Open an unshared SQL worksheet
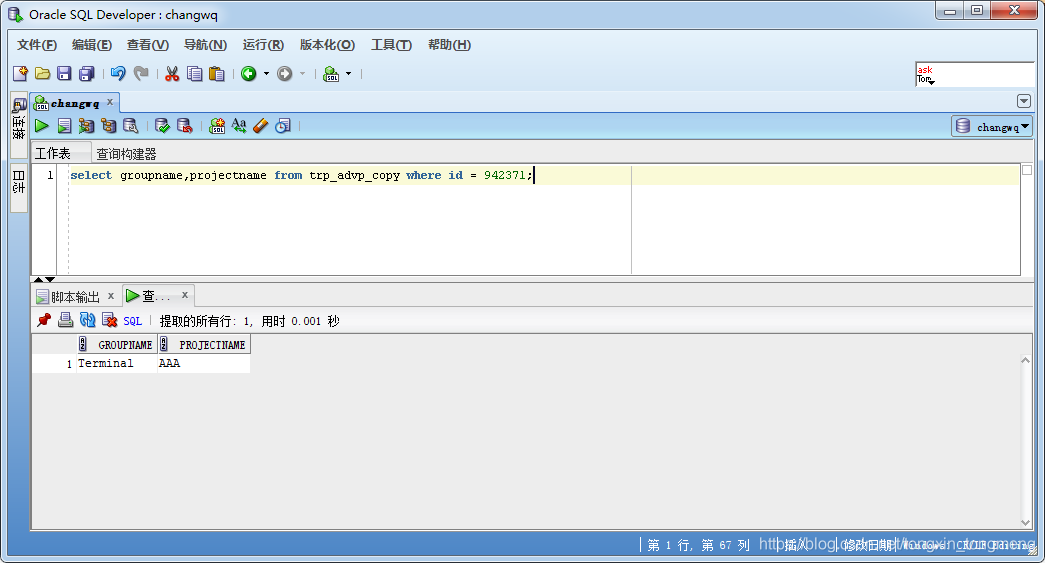Viewport: 1045px width, 563px height. 217,126
